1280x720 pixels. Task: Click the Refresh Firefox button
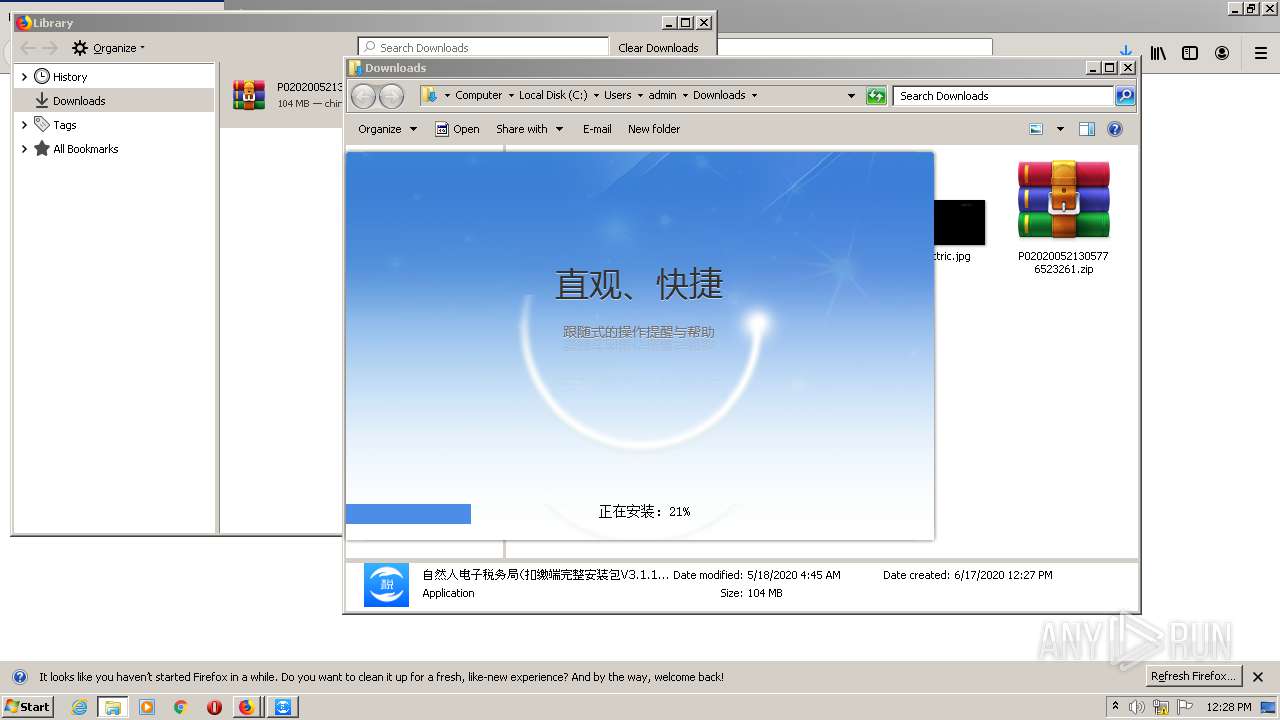pyautogui.click(x=1194, y=676)
